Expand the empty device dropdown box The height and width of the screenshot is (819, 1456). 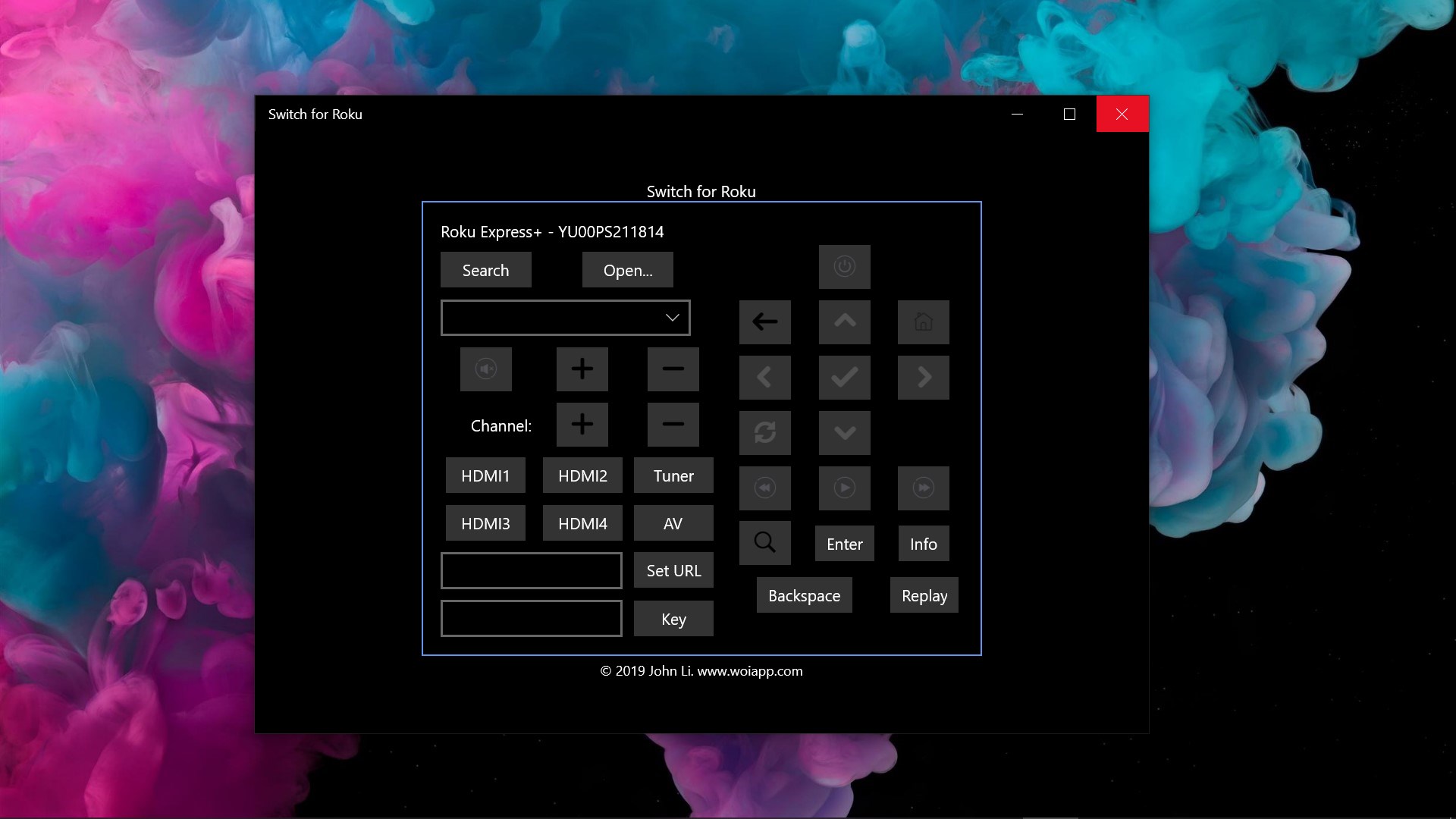tap(565, 318)
